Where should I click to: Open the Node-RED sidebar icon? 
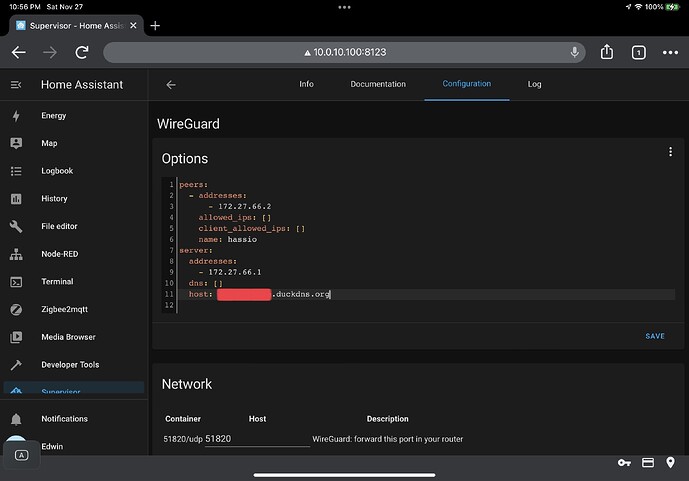(x=16, y=254)
